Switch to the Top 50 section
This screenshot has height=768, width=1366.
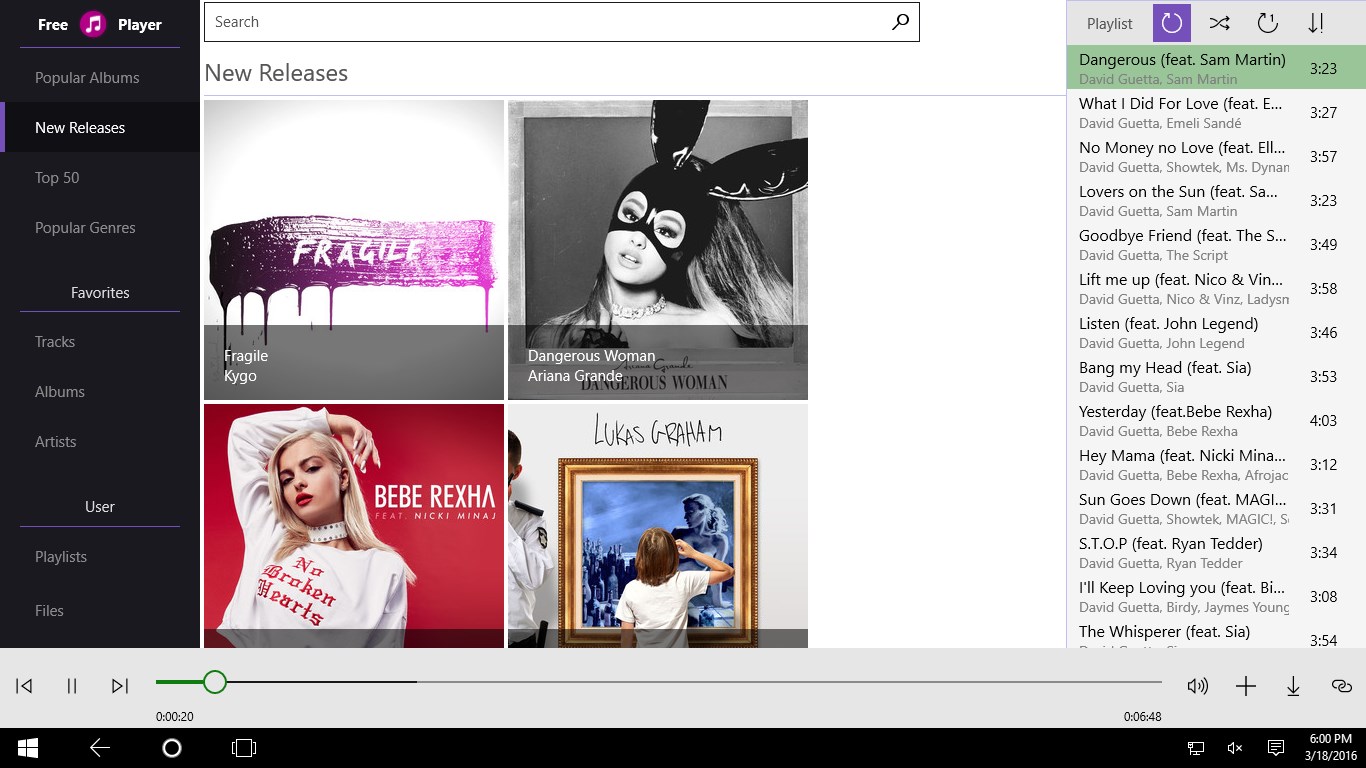coord(56,177)
